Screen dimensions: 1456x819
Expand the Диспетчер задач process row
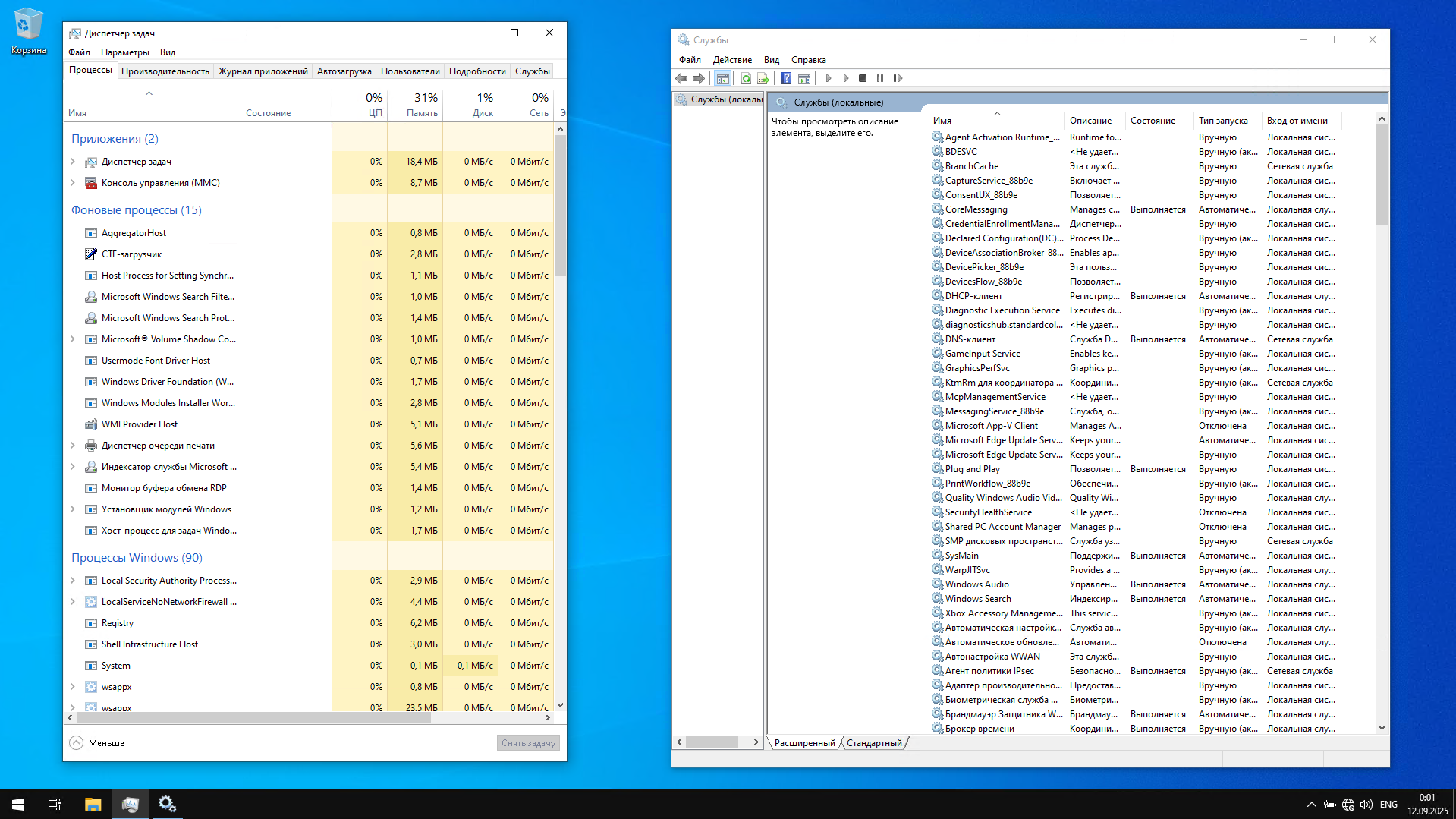pyautogui.click(x=73, y=162)
